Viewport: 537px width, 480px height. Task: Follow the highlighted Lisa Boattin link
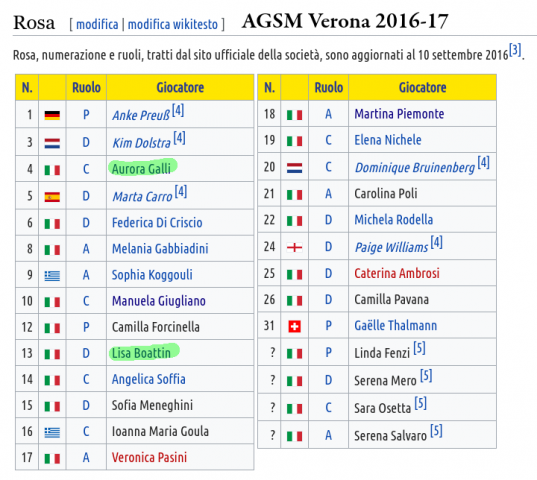point(141,353)
